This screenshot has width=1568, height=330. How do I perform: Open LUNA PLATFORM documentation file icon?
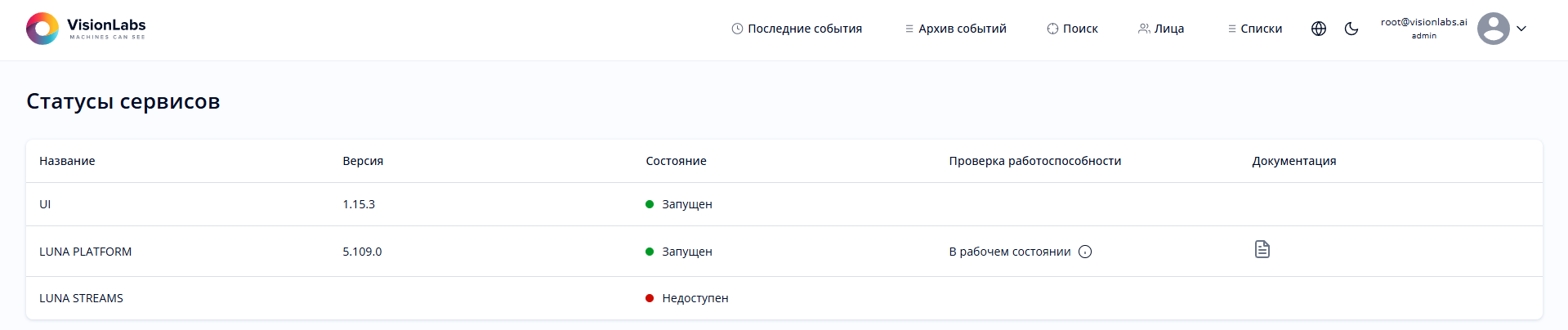(x=1262, y=249)
